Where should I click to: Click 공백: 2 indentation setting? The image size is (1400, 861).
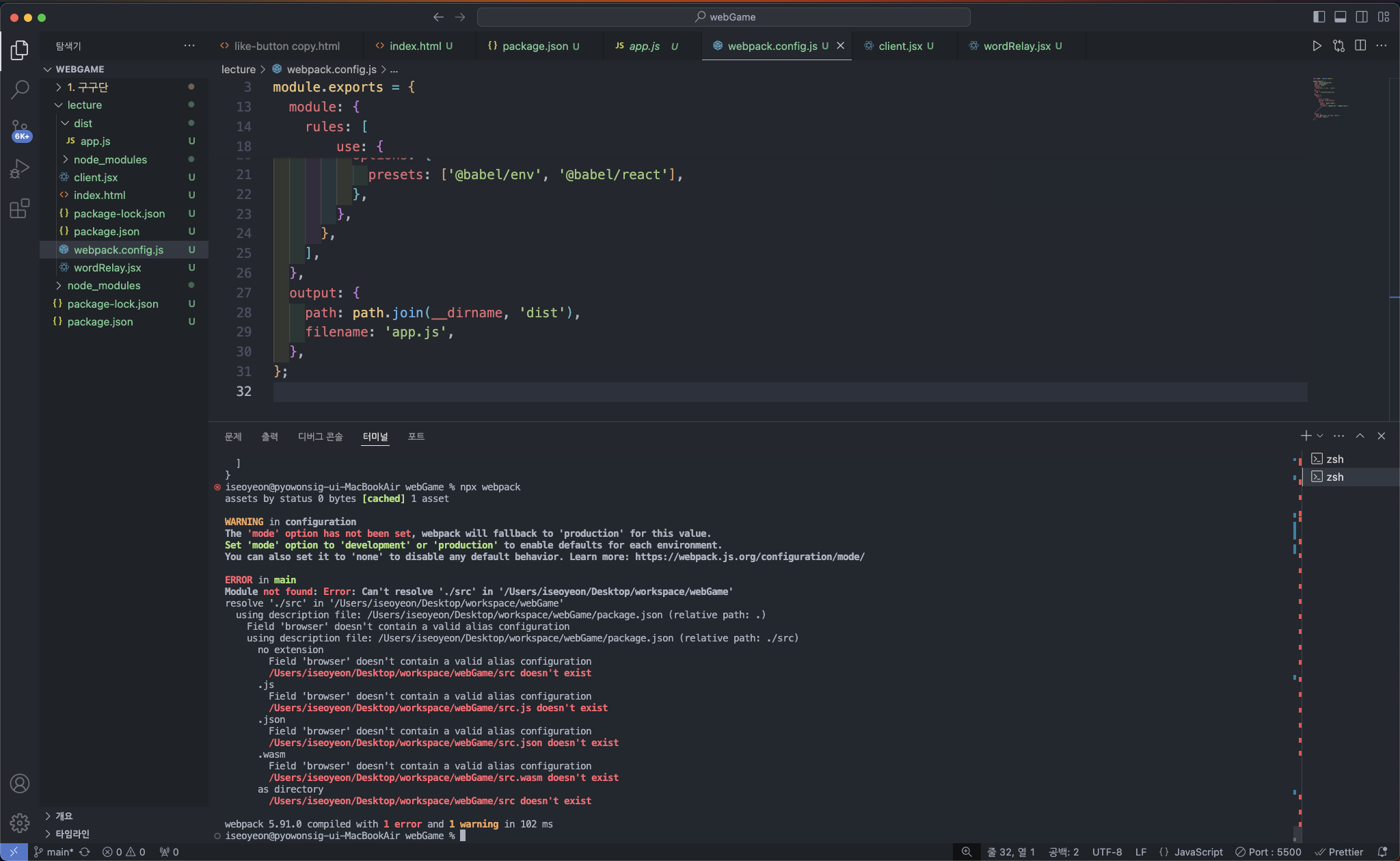1064,852
